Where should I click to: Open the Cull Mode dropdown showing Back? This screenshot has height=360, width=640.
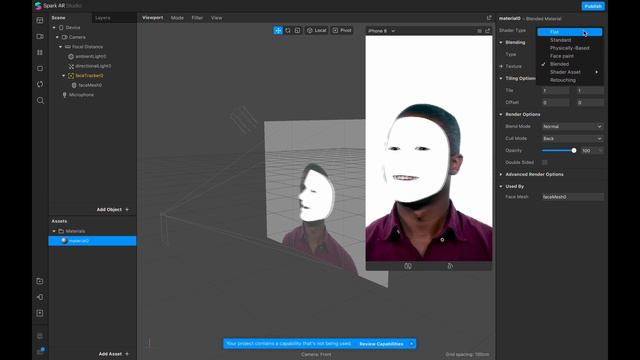[x=572, y=138]
